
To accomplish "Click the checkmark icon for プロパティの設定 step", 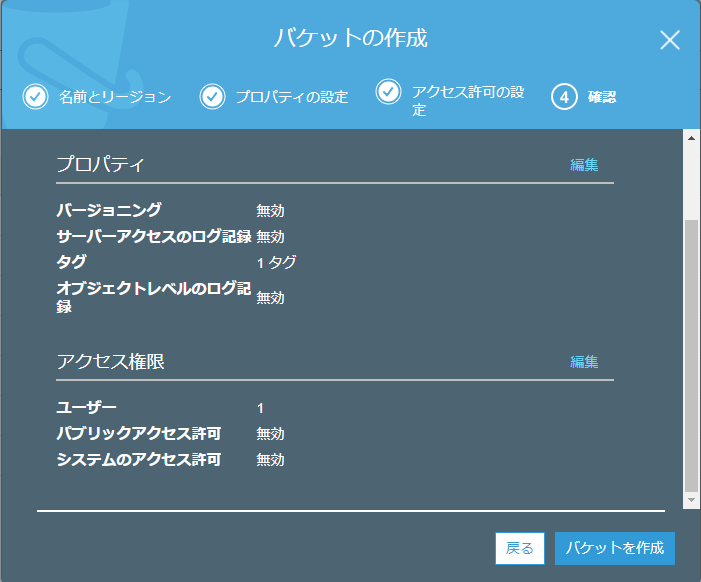I will click(x=212, y=97).
